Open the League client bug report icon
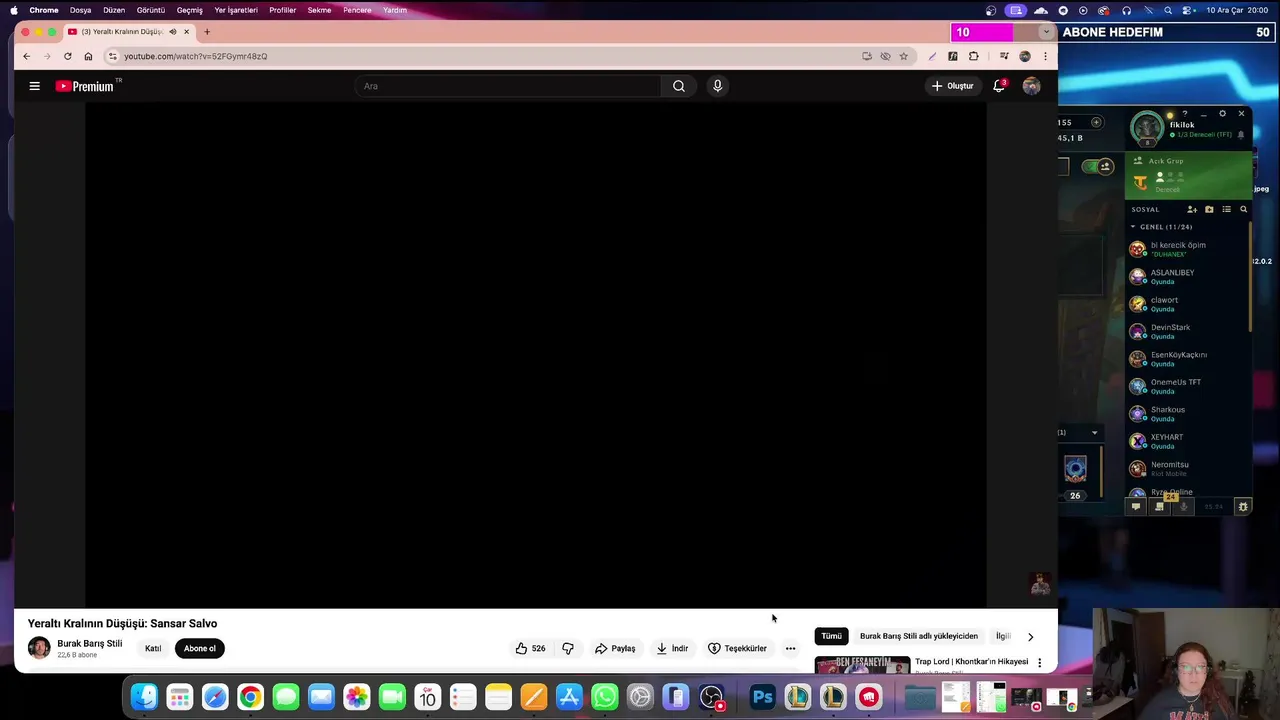The height and width of the screenshot is (720, 1280). coord(1243,507)
